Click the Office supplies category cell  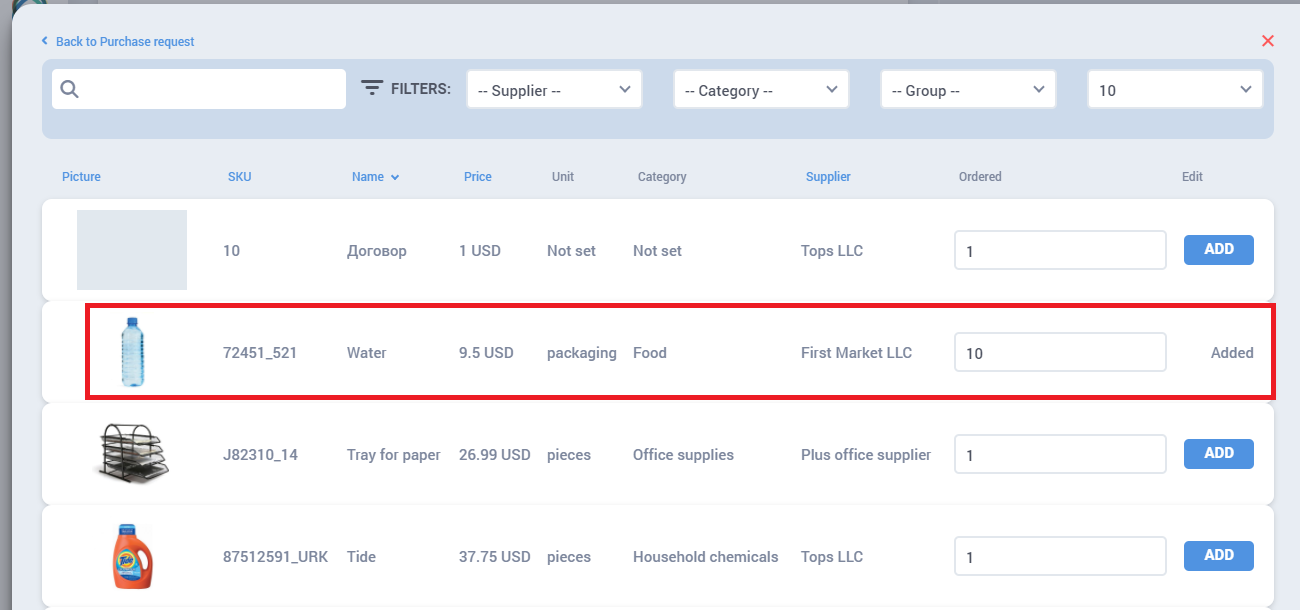pyautogui.click(x=683, y=455)
